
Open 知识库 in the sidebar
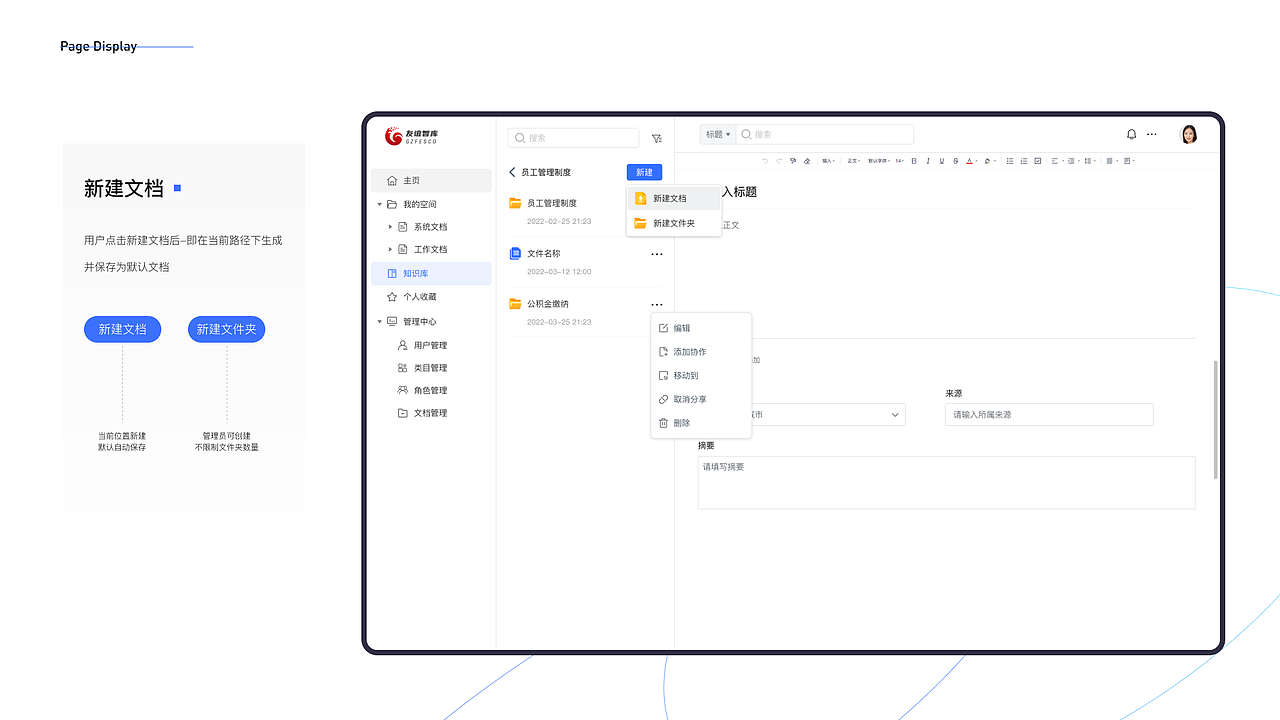tap(431, 273)
